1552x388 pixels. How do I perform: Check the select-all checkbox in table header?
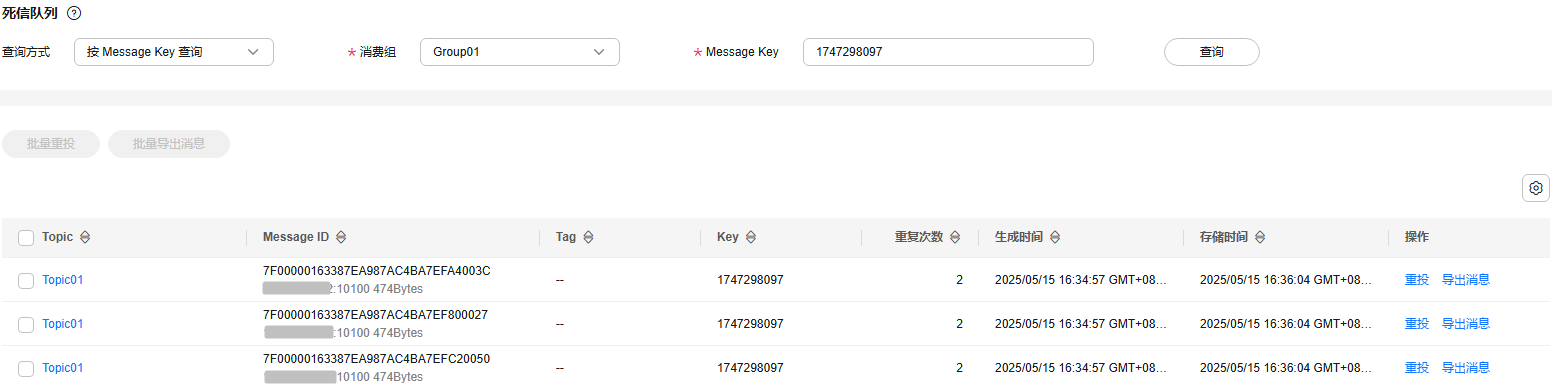point(26,238)
